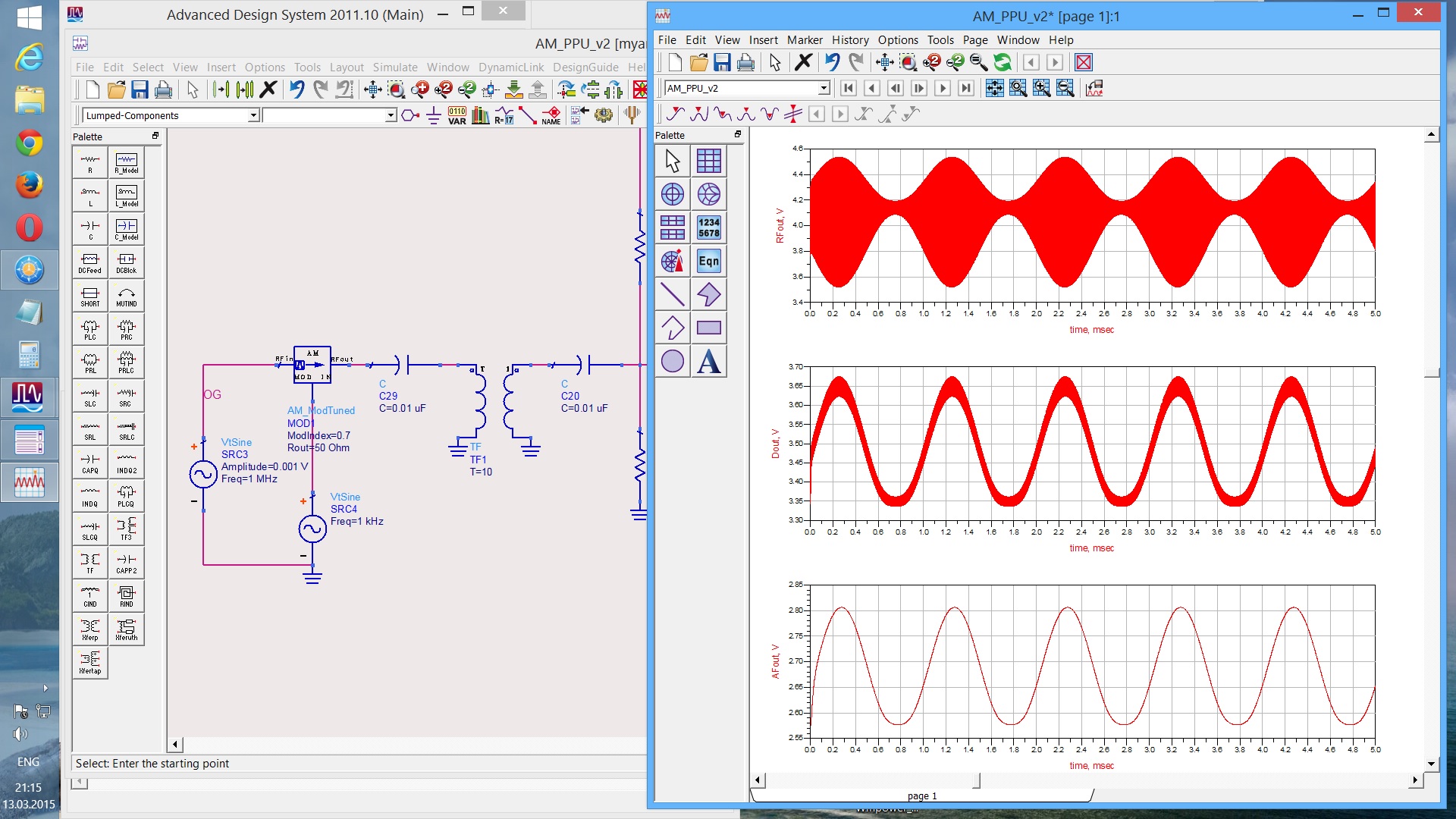Click scroll up arrow of plot area
The width and height of the screenshot is (1456, 819).
pos(1431,135)
